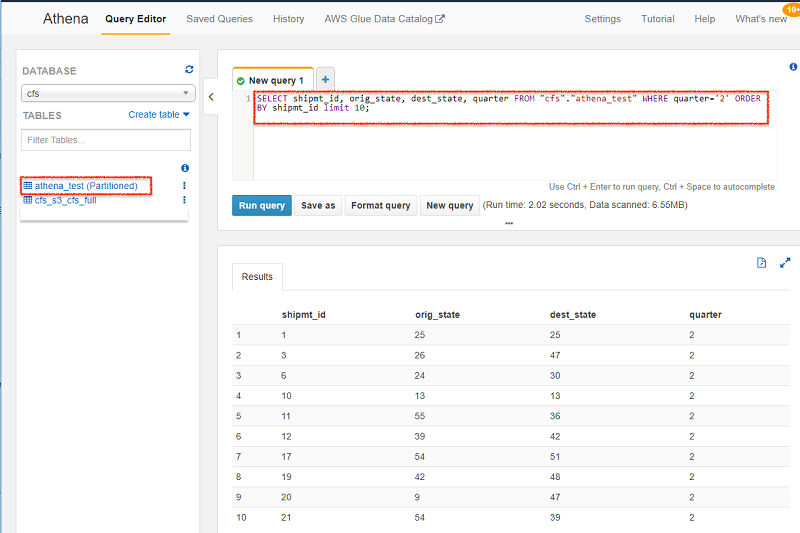800x533 pixels.
Task: Click Run query button
Action: tap(262, 206)
